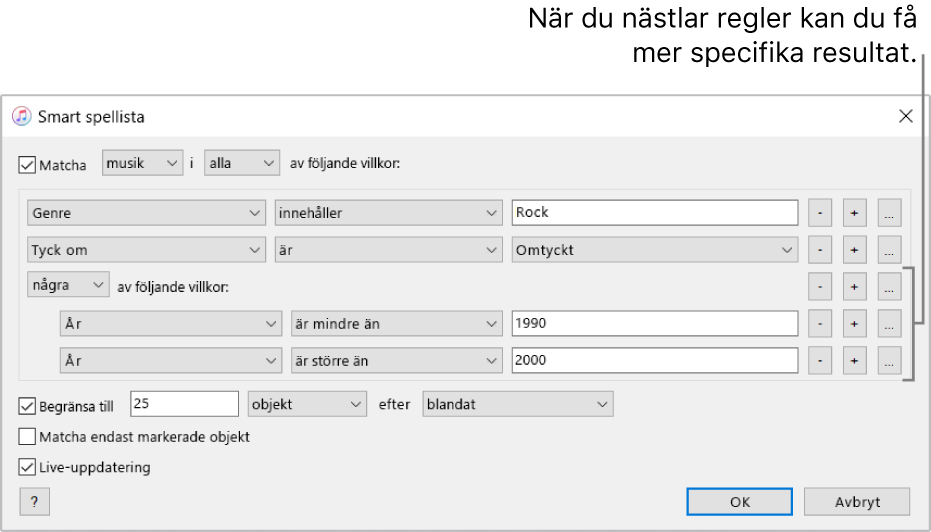This screenshot has width=931, height=532.
Task: Remove the 2000 year rule
Action: point(820,360)
